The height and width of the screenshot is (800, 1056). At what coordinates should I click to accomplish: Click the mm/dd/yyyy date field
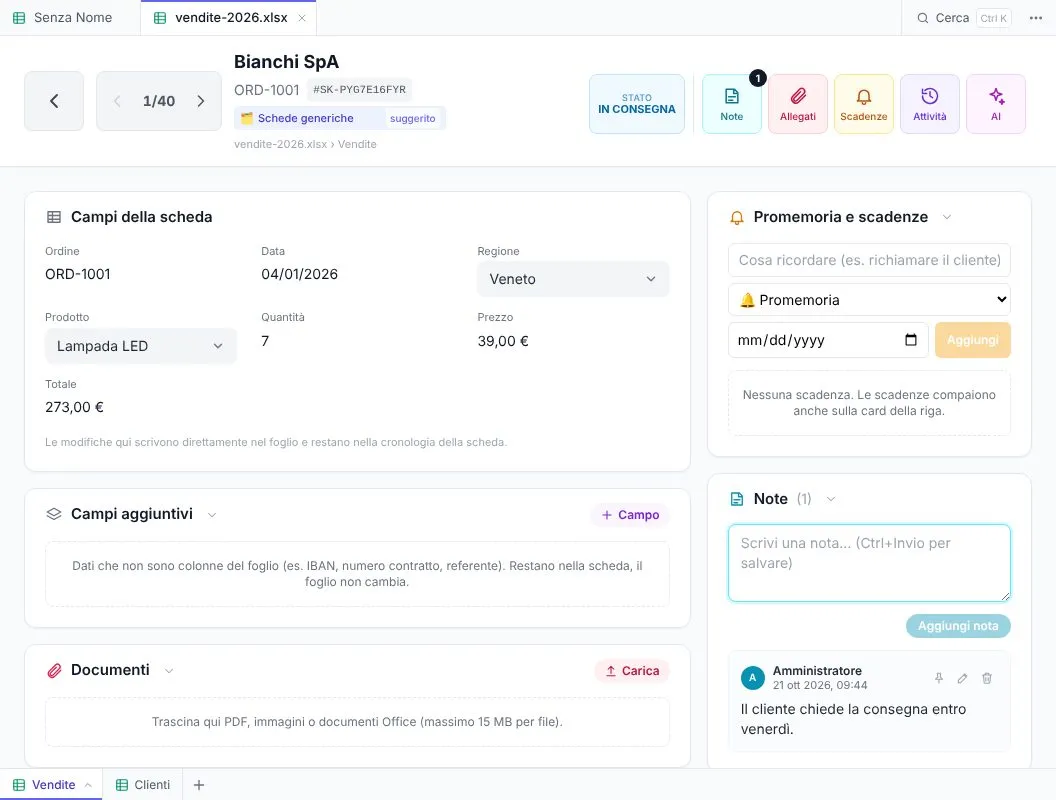click(828, 340)
